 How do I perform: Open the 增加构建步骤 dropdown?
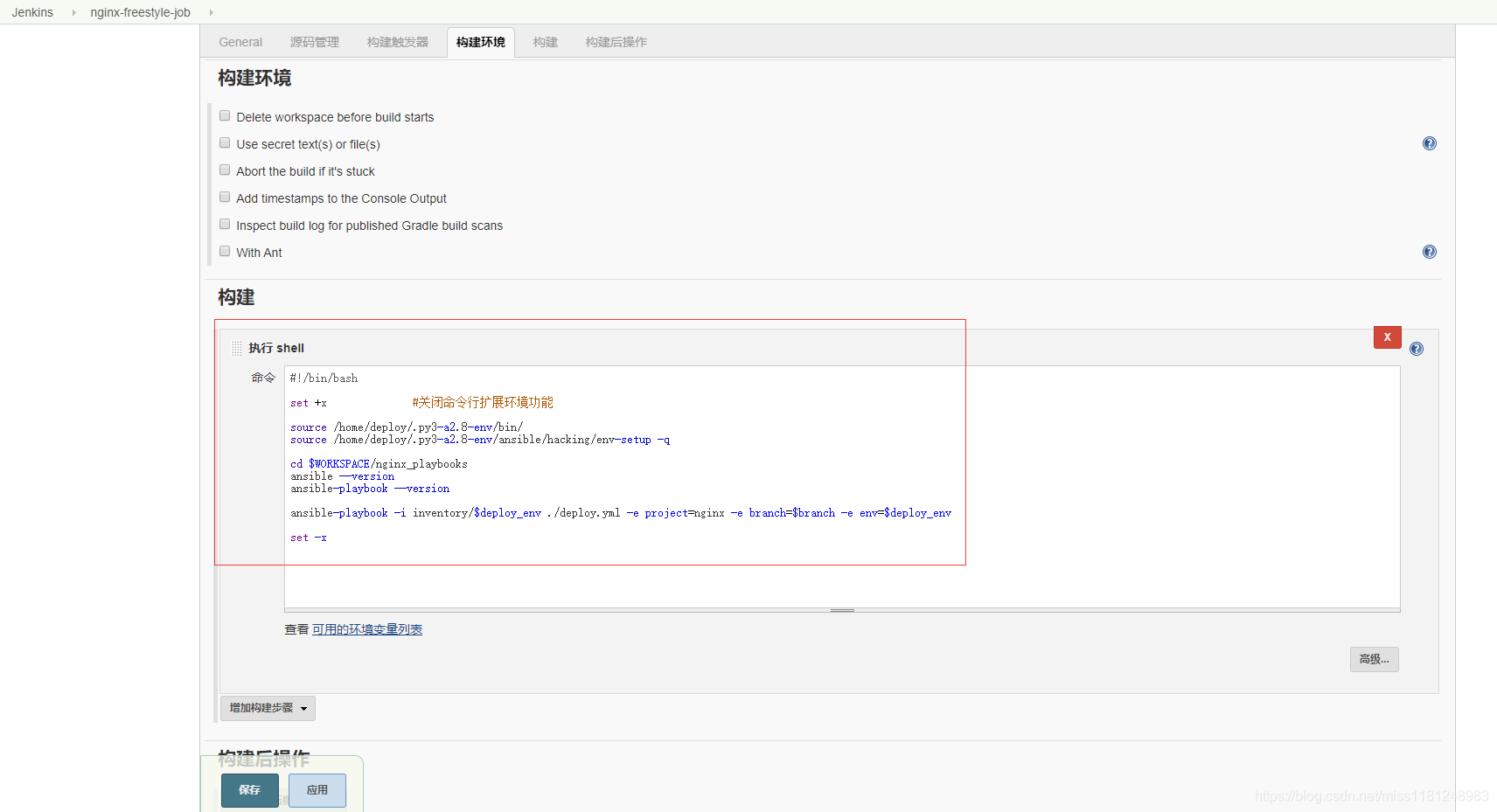[268, 708]
